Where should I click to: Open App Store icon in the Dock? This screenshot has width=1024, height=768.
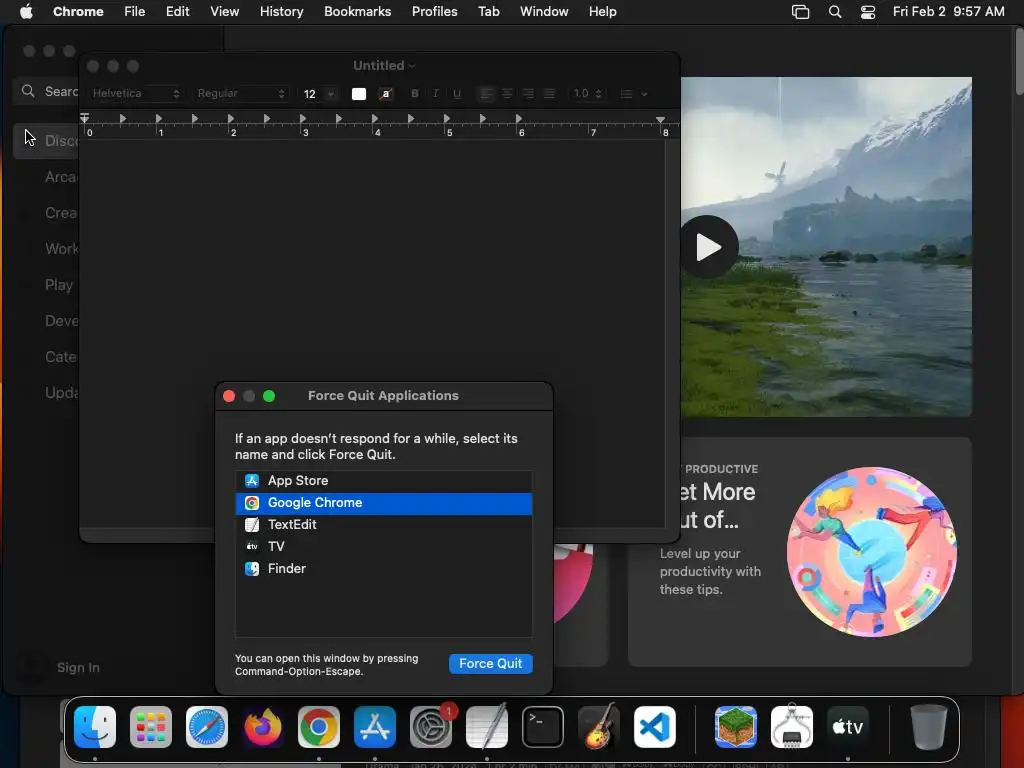pyautogui.click(x=375, y=727)
